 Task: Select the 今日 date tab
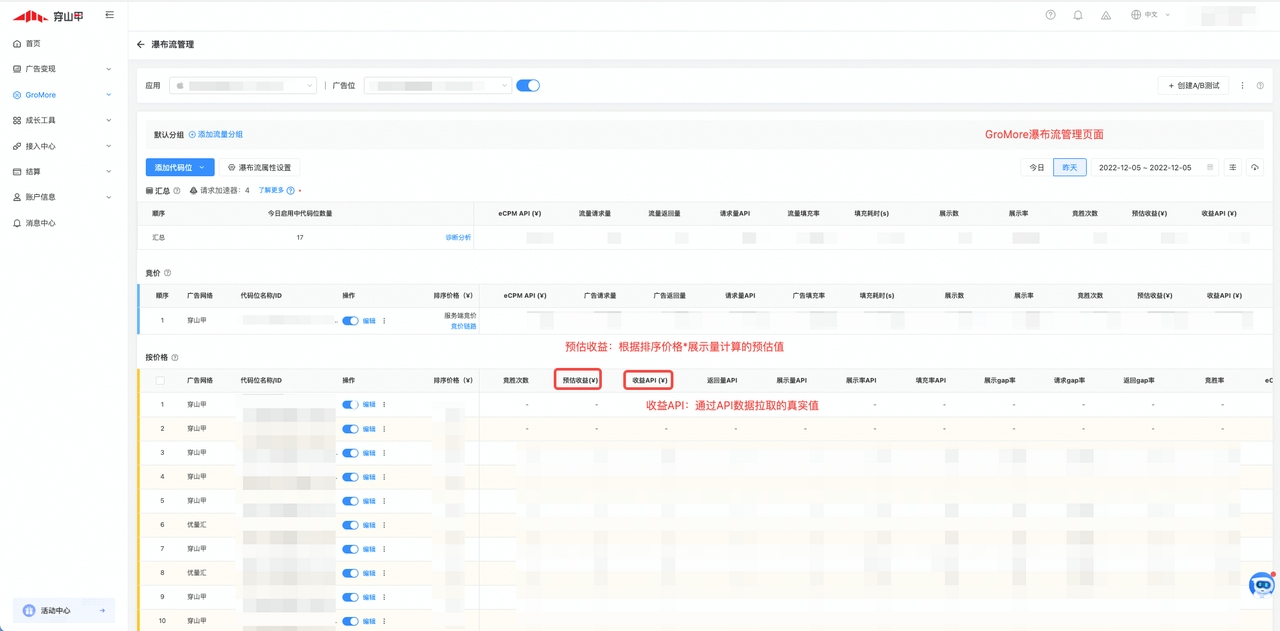pyautogui.click(x=1037, y=168)
